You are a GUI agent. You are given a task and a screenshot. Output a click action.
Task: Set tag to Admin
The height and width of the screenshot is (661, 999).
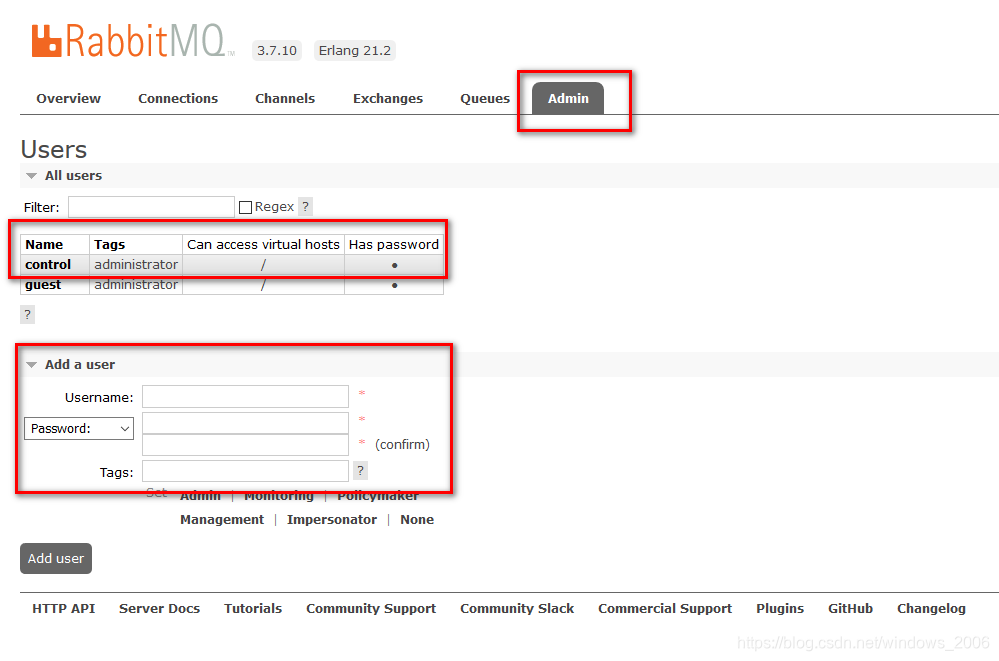(200, 496)
